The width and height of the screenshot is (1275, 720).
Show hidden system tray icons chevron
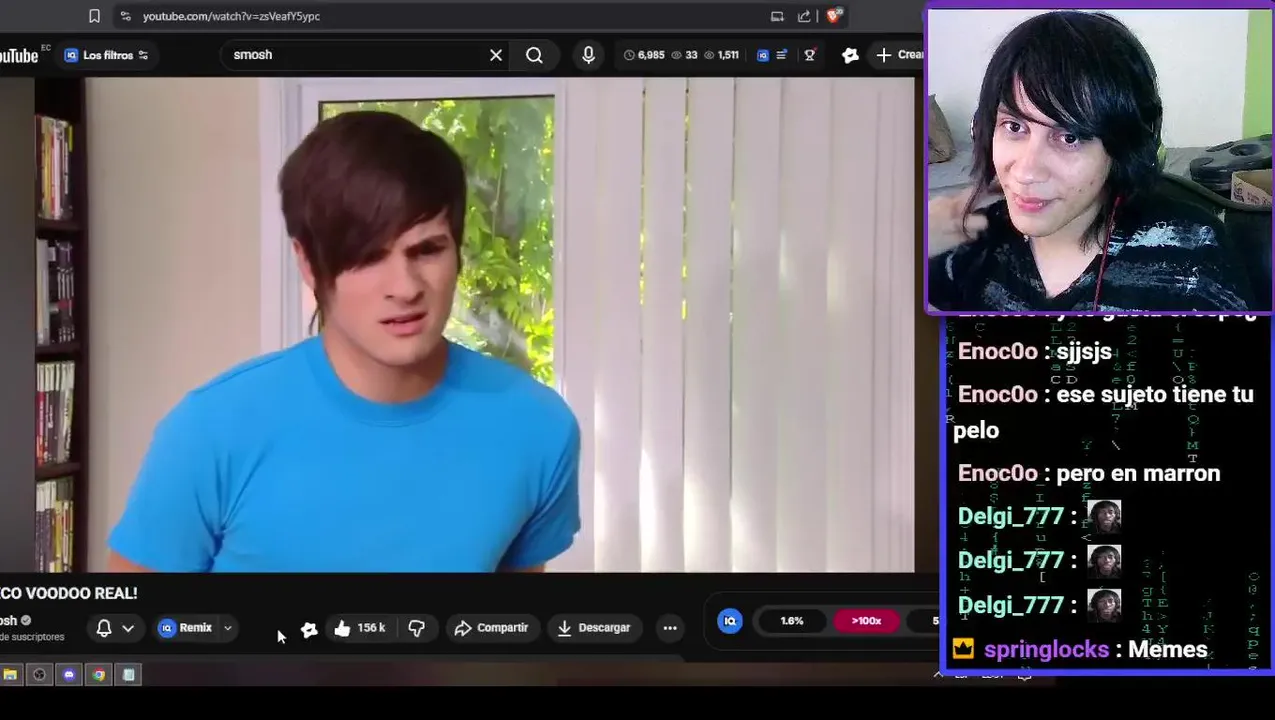938,675
